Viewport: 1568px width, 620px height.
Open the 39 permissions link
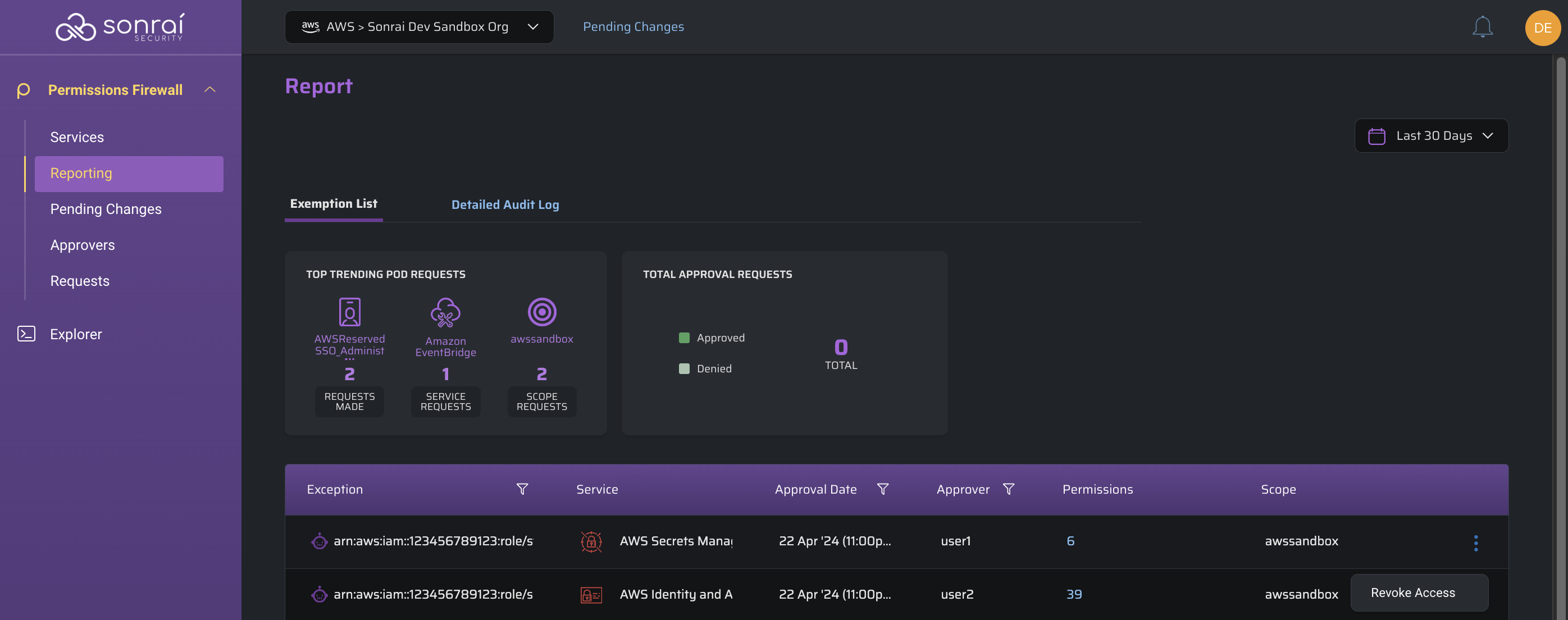[x=1074, y=594]
